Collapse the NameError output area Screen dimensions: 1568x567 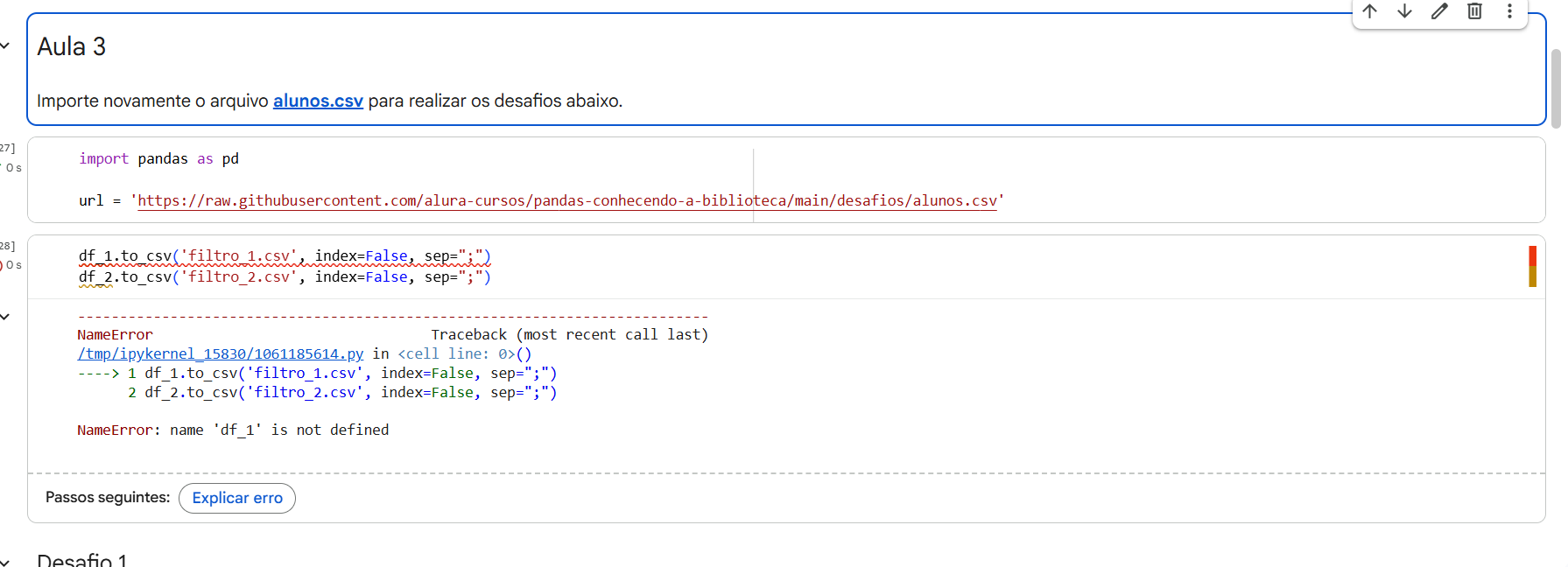[x=5, y=317]
